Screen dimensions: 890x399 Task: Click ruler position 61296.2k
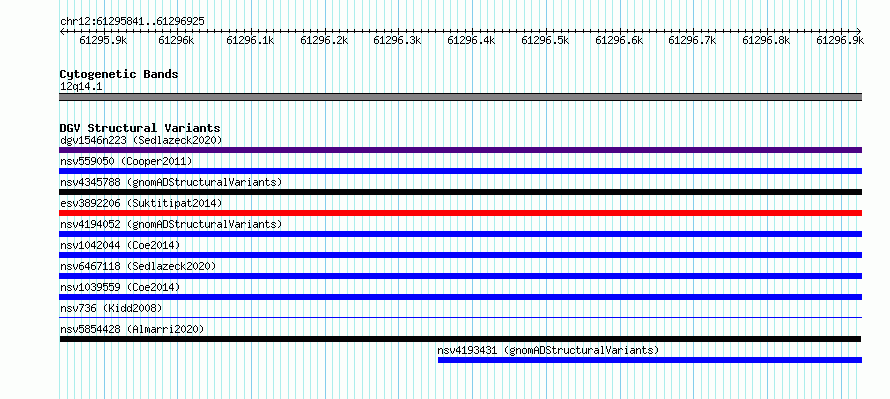(324, 40)
